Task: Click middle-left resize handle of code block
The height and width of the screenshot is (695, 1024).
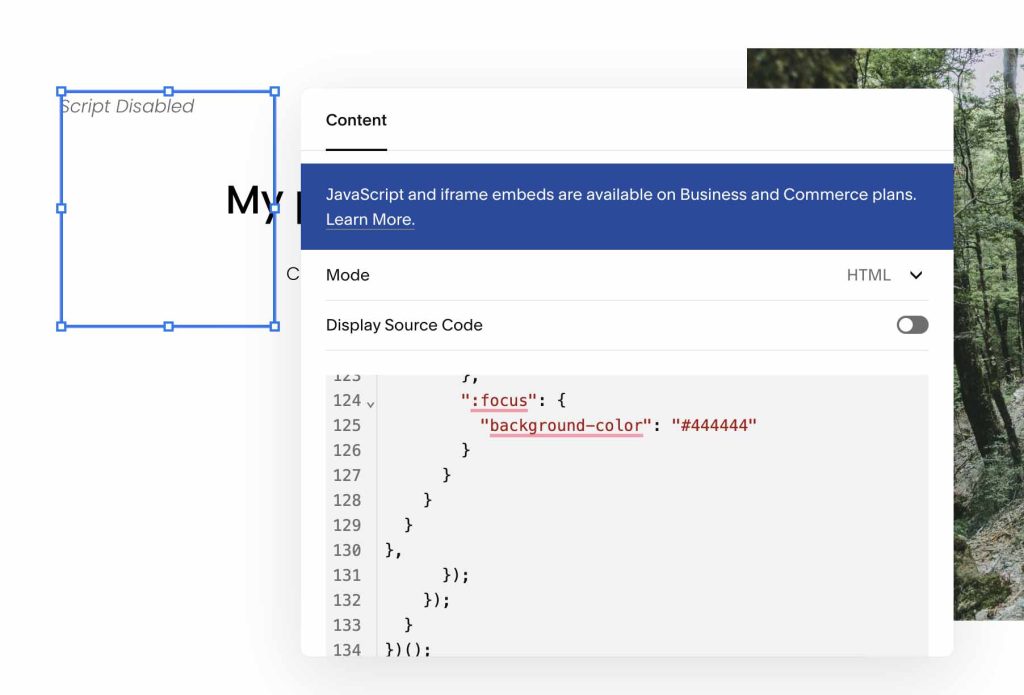Action: (61, 208)
